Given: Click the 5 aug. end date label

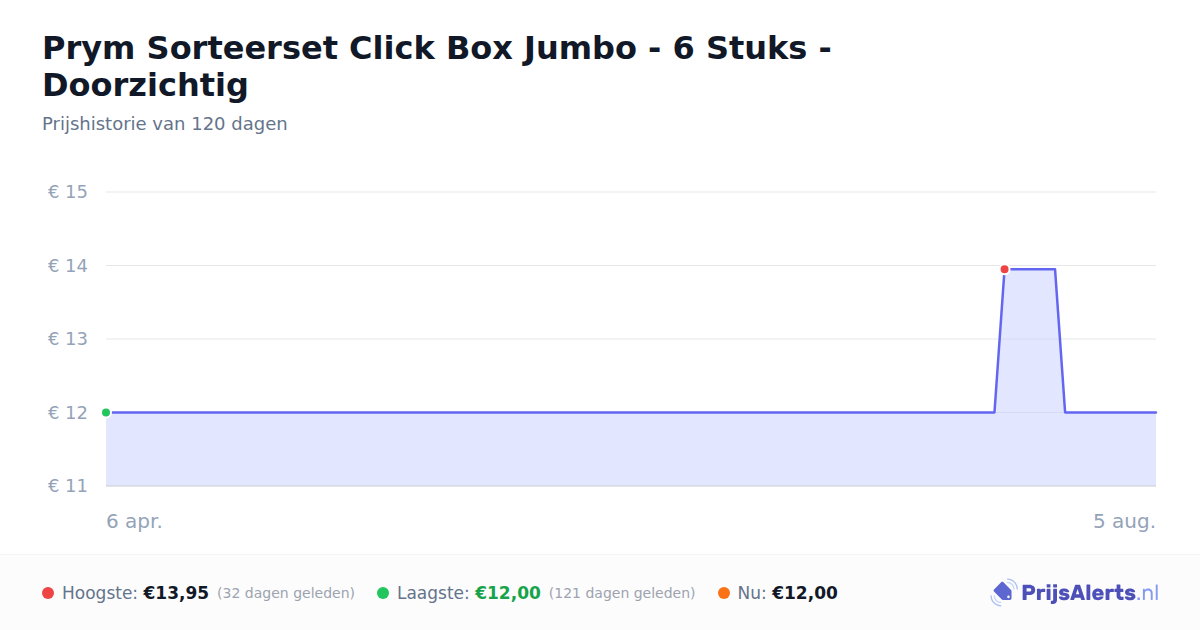Looking at the screenshot, I should [1124, 521].
